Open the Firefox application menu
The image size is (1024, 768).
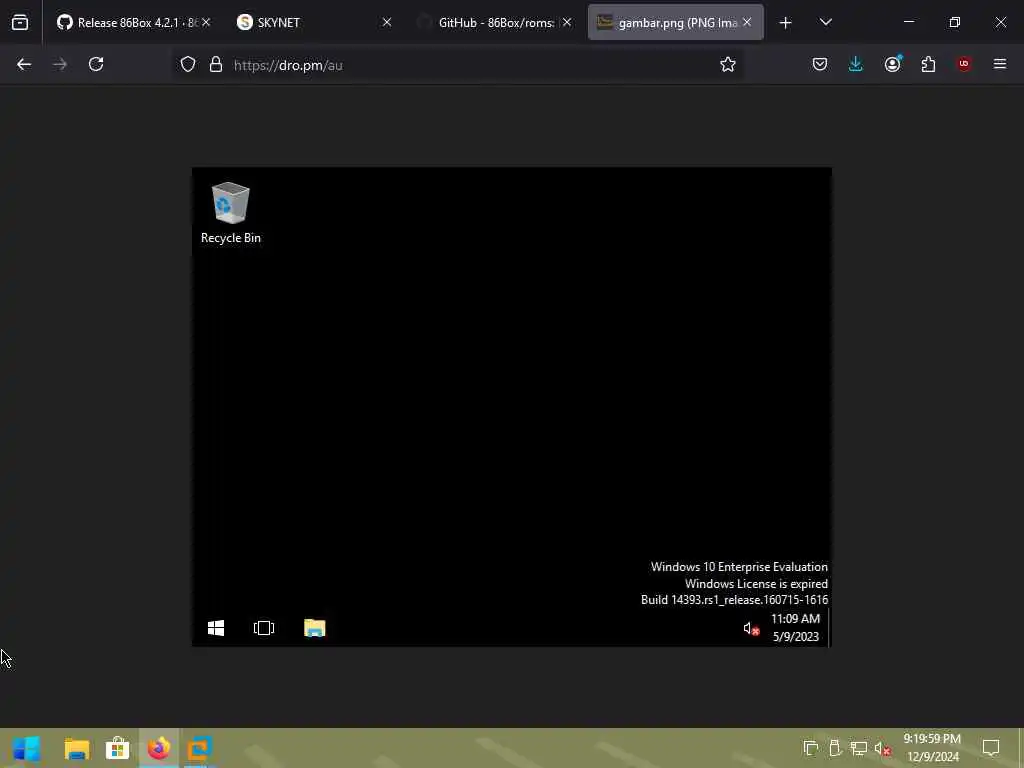click(1000, 64)
